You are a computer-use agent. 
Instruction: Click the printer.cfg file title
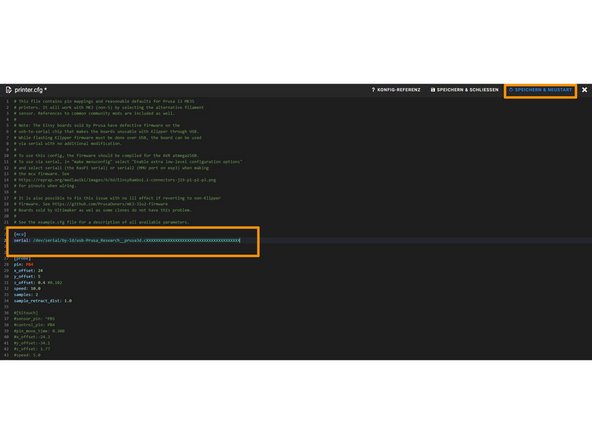[31, 90]
